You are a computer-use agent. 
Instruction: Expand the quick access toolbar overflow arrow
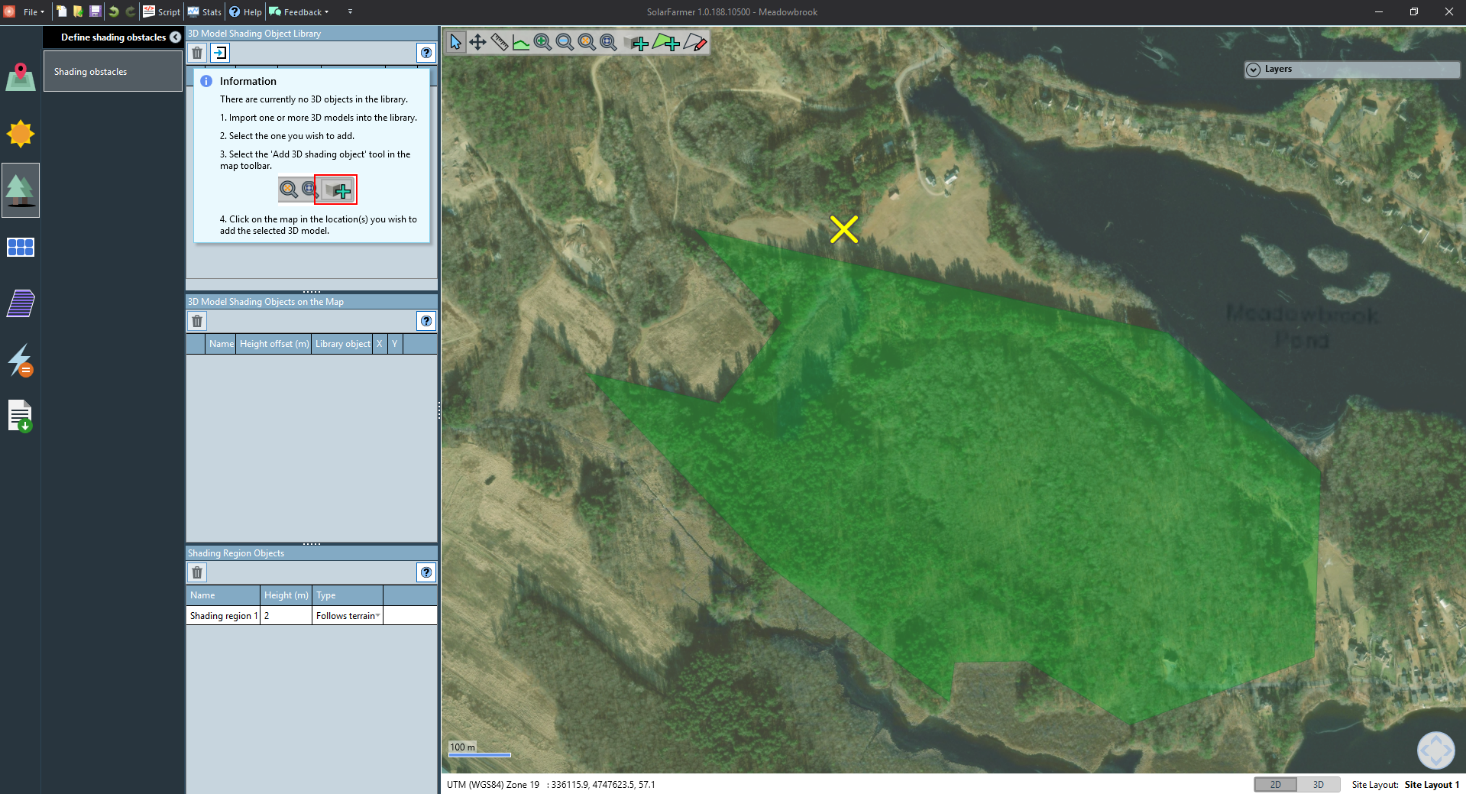(350, 12)
